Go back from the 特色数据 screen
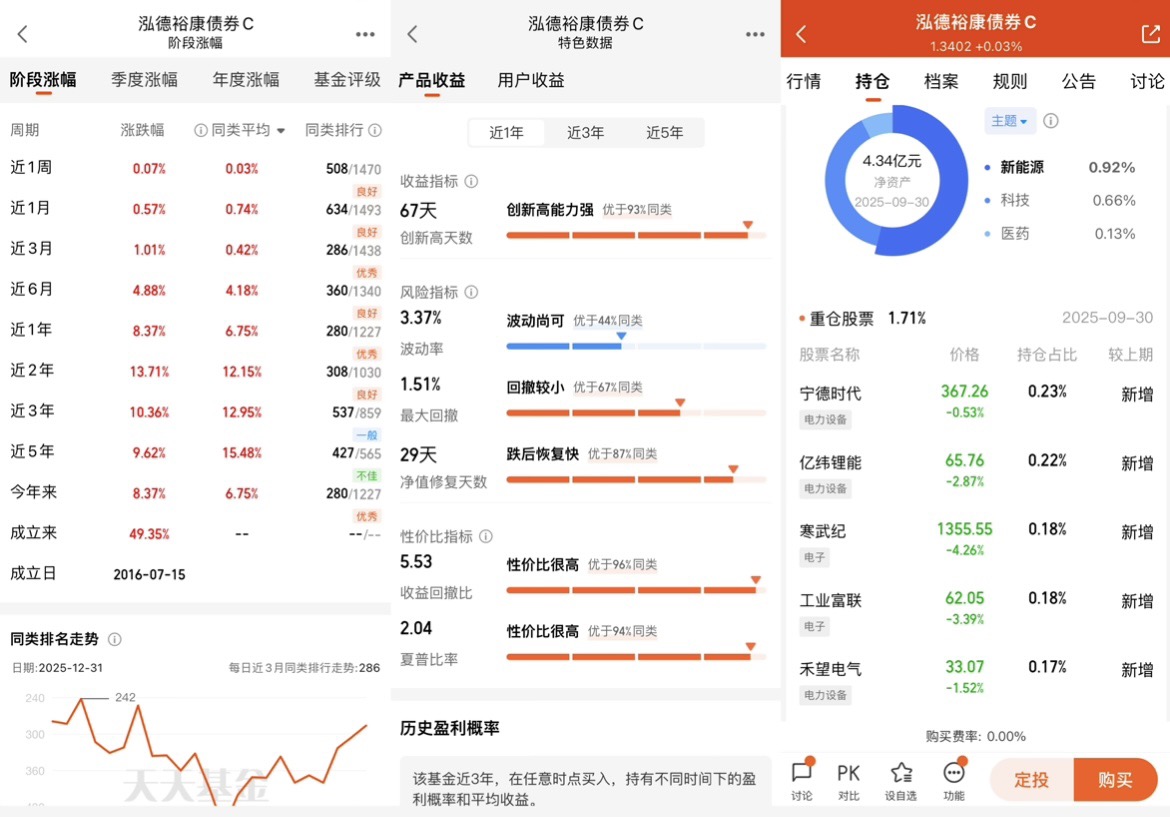Image resolution: width=1170 pixels, height=817 pixels. coord(413,34)
